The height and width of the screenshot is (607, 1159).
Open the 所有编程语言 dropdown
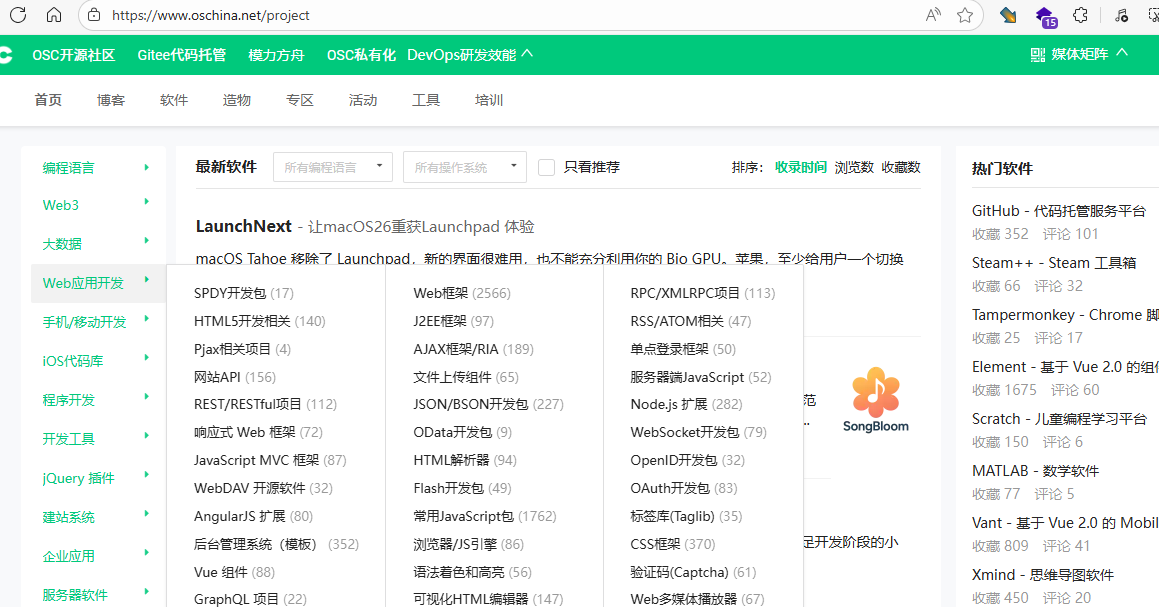tap(333, 167)
